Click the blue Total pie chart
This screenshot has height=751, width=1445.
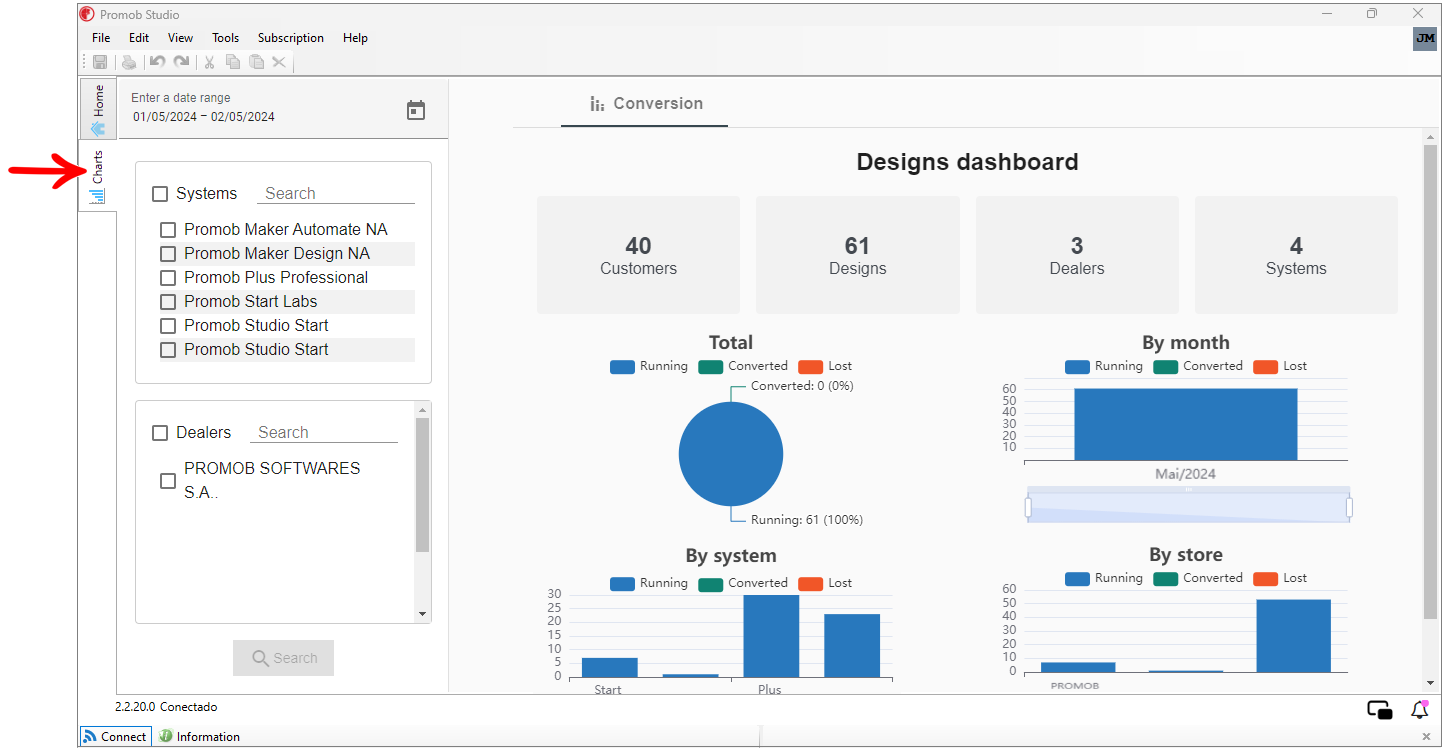[x=731, y=454]
